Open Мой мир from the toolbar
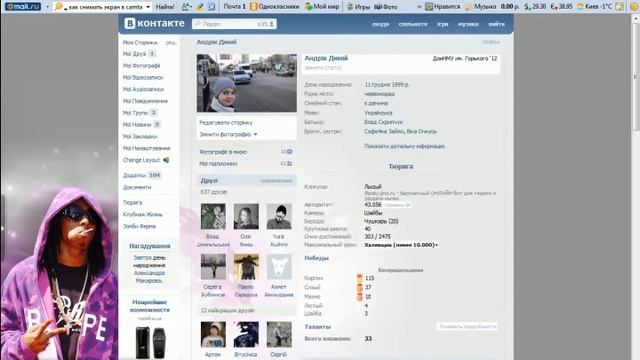The image size is (640, 360). pos(322,7)
